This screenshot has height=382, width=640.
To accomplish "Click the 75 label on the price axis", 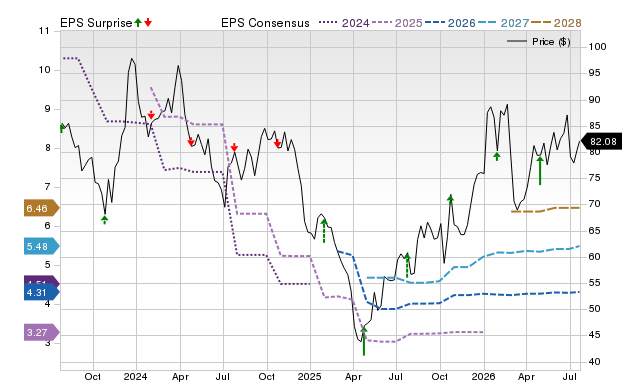I will [x=594, y=178].
